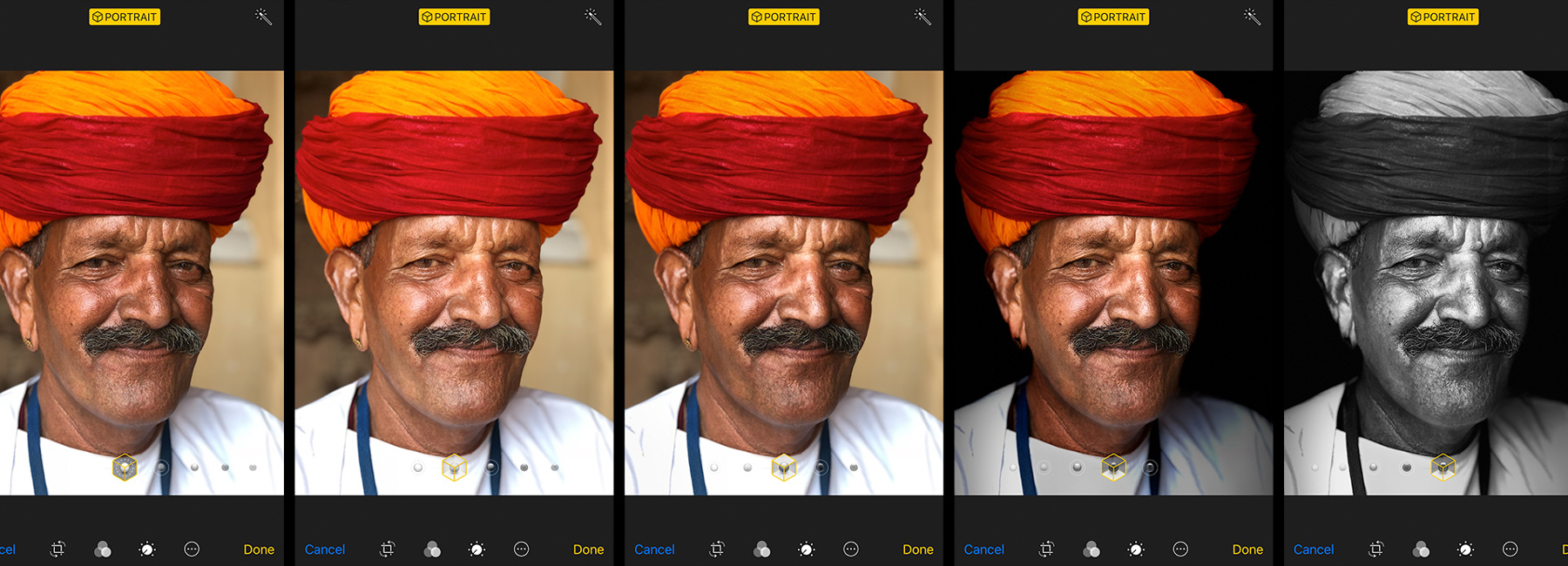Image resolution: width=1568 pixels, height=566 pixels.
Task: Select the light adjustment dial icon on leftmost screen
Action: [147, 549]
